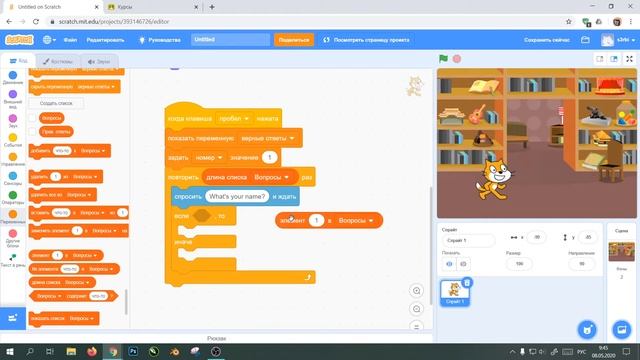Click the Создать список button
Viewport: 640px width, 360px height.
click(56, 103)
